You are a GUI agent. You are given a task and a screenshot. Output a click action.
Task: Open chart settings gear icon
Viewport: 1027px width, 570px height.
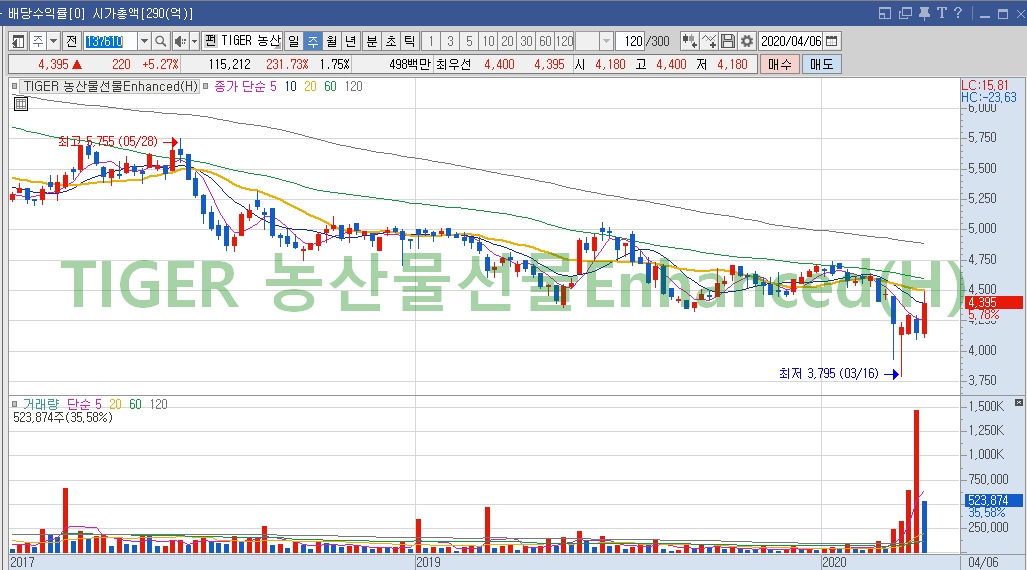coord(747,41)
